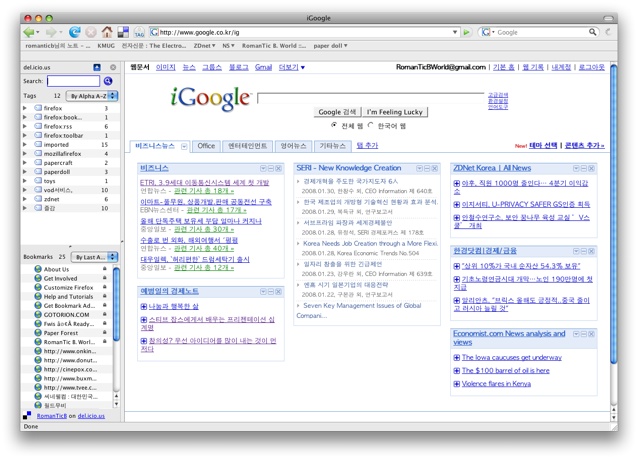Expand the zdnet tag disclosure triangle
This screenshot has height=459, width=638.
pos(25,199)
